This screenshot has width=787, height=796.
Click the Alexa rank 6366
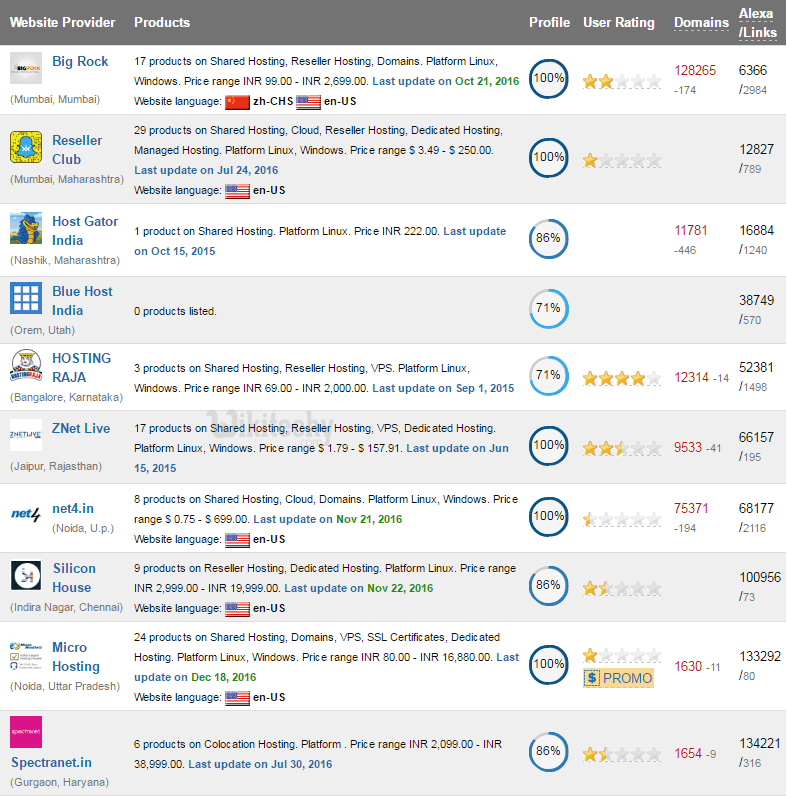click(752, 71)
